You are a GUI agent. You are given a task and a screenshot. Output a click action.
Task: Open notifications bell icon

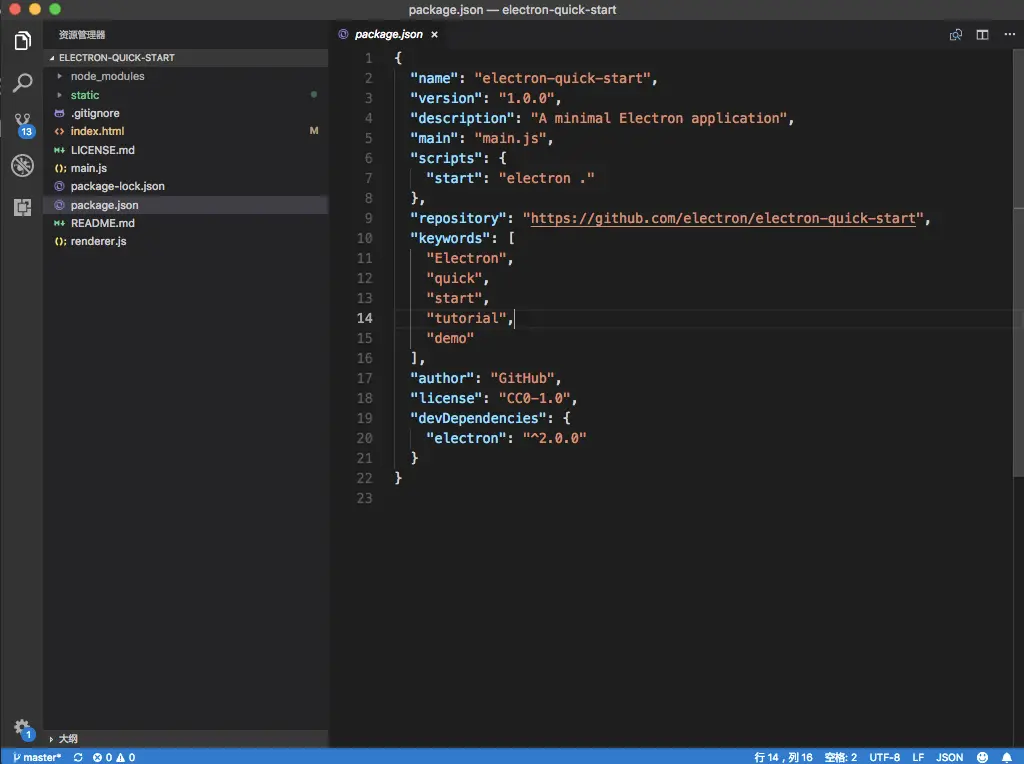1007,757
